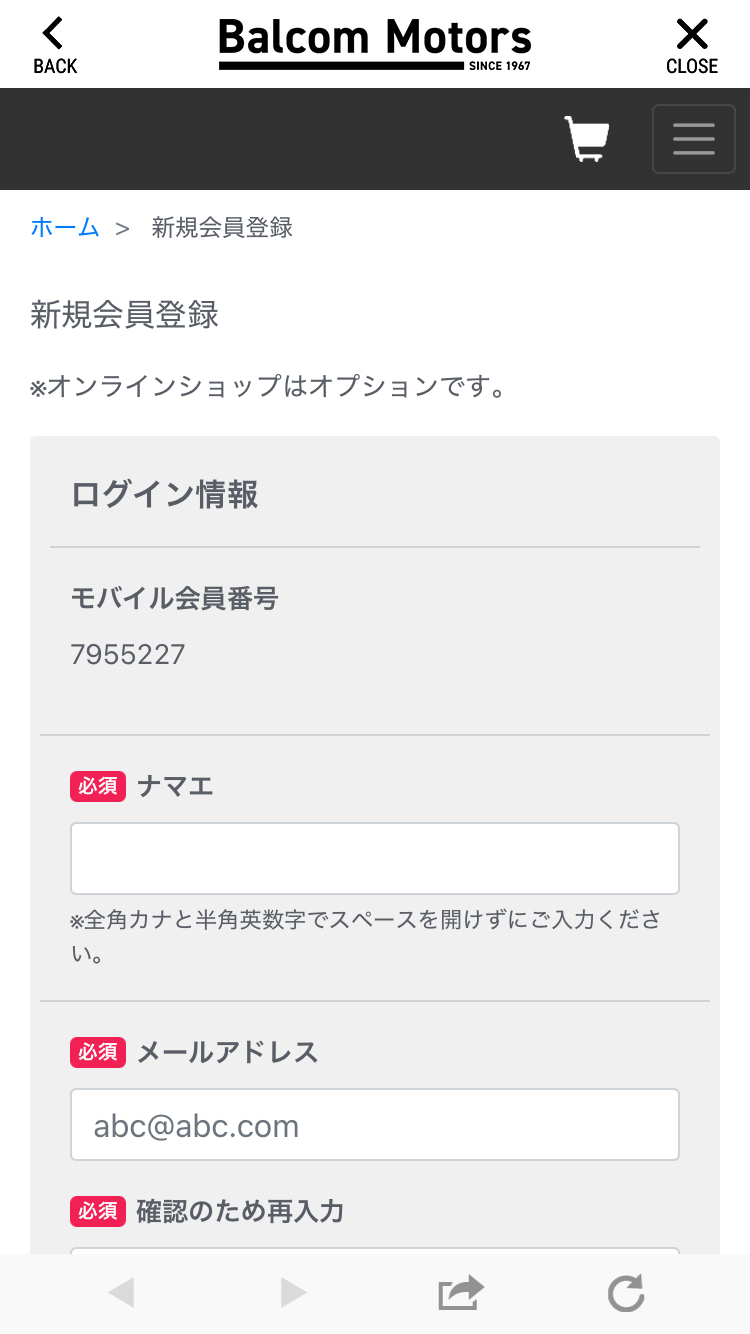Click the 必須 badge beside ナマエ
The image size is (750, 1334).
98,786
